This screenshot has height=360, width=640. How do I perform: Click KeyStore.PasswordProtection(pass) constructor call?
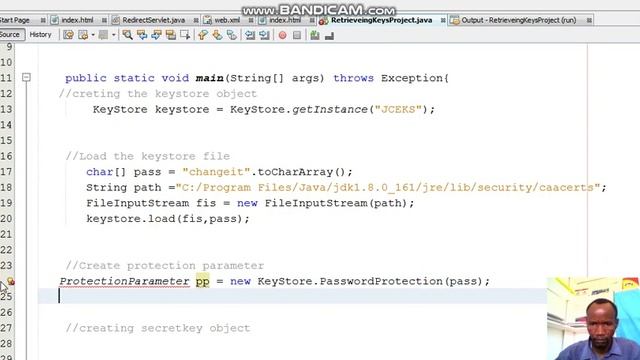coord(370,282)
